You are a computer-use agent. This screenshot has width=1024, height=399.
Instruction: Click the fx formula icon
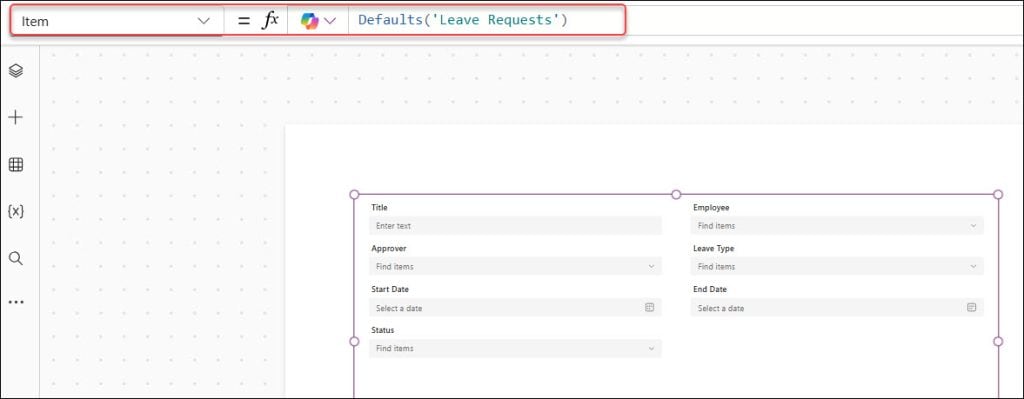click(270, 20)
